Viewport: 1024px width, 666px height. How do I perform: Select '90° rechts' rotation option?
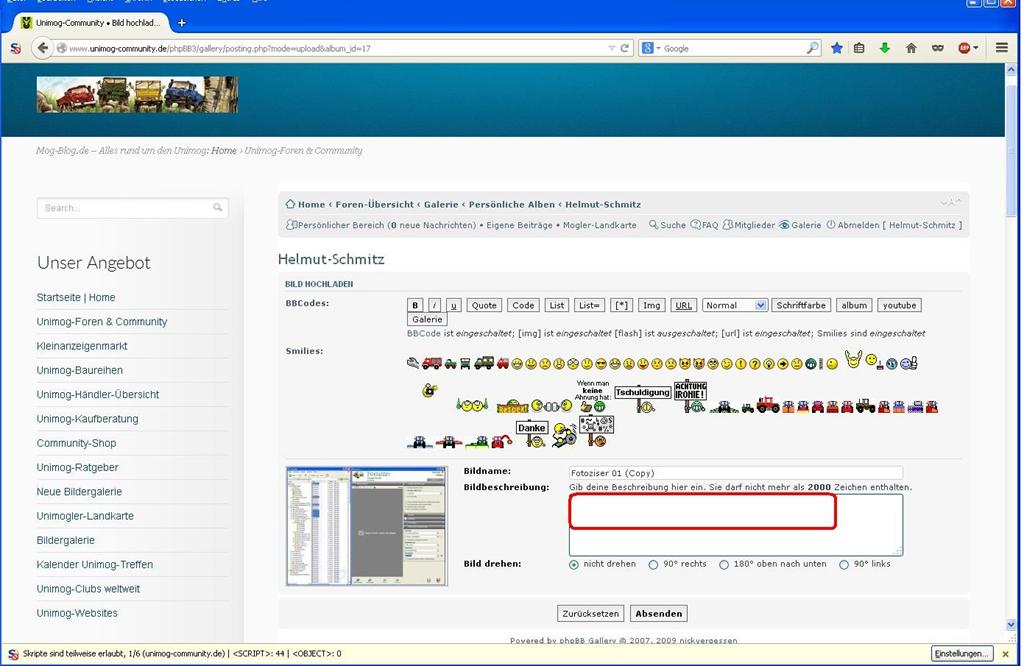pyautogui.click(x=653, y=565)
